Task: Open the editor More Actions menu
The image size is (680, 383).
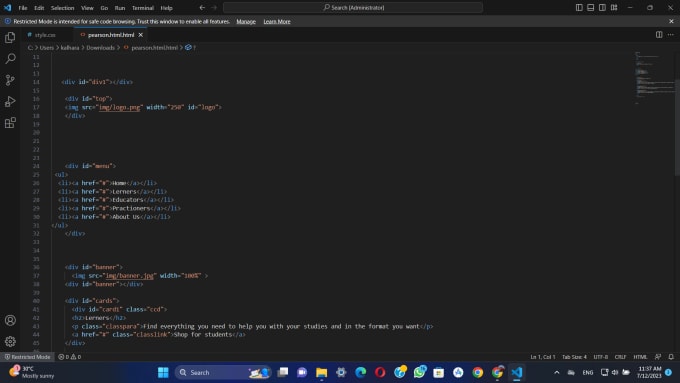Action: tap(670, 35)
